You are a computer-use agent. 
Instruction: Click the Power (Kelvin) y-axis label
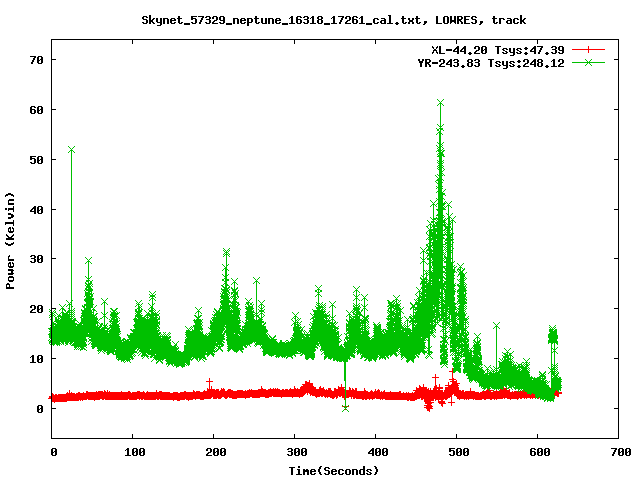tap(10, 241)
